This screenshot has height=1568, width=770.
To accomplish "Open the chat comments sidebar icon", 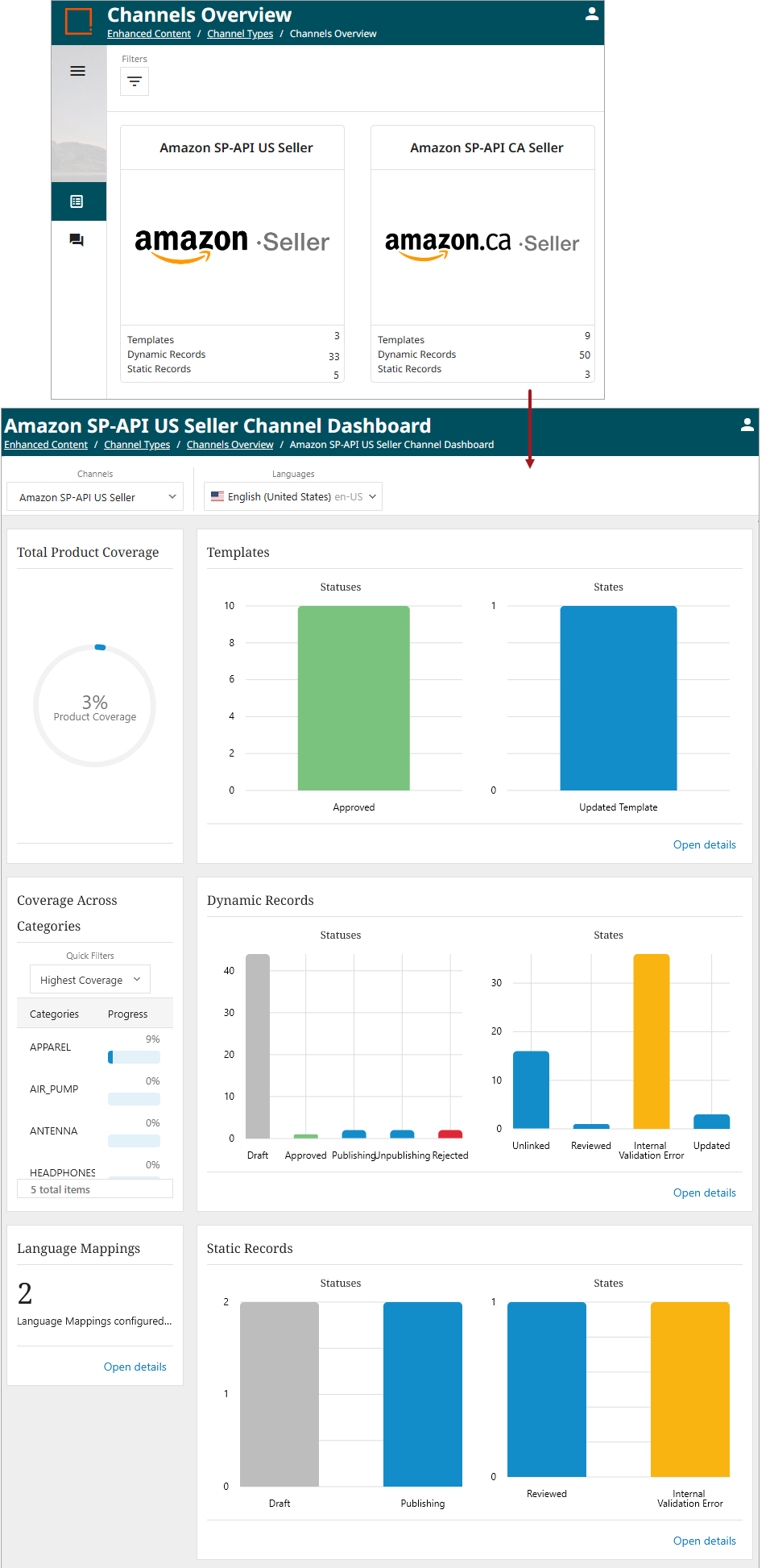I will click(77, 240).
